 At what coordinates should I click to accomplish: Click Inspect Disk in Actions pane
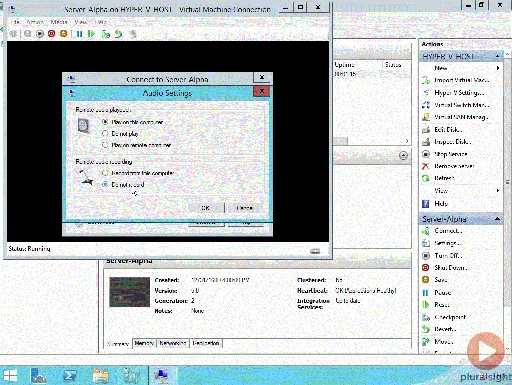(x=453, y=142)
